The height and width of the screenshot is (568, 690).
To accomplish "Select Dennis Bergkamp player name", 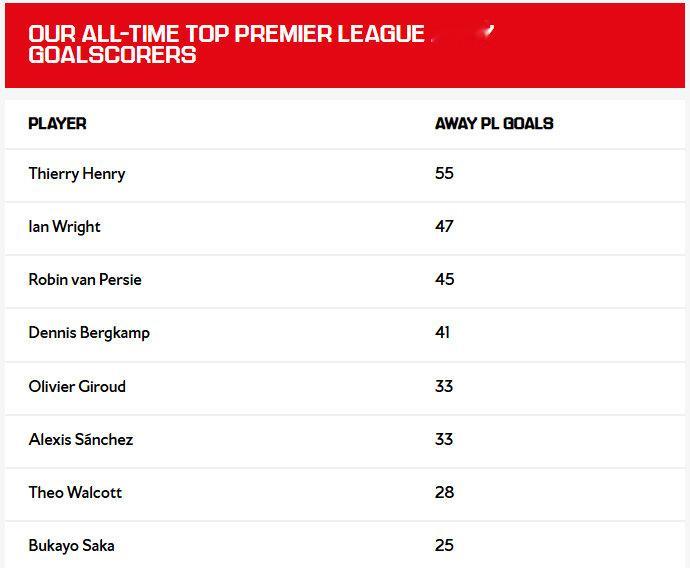I will 89,333.
